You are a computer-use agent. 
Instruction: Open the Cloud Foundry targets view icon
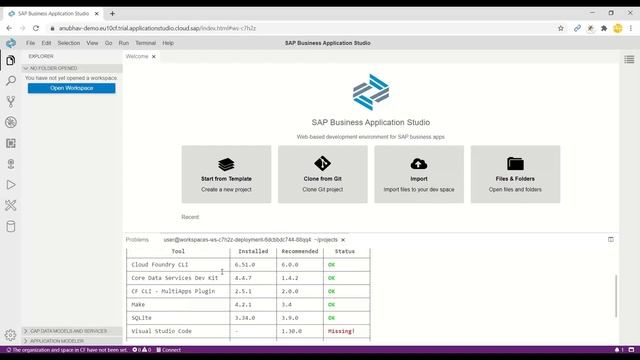tap(11, 122)
